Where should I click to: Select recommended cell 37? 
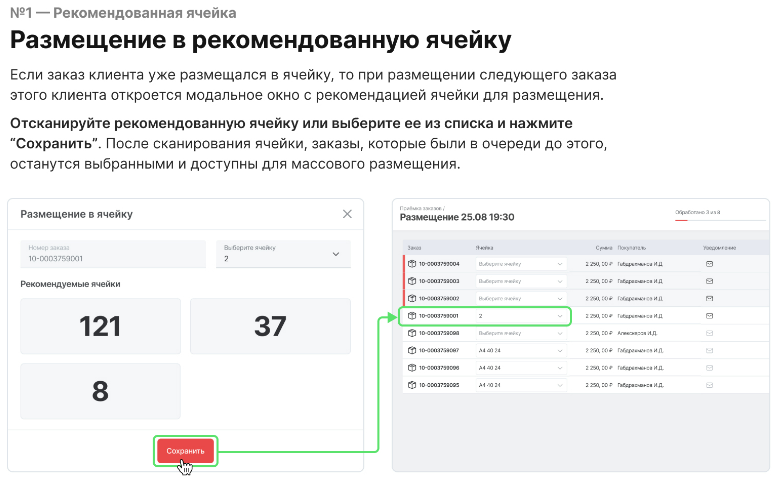(271, 326)
